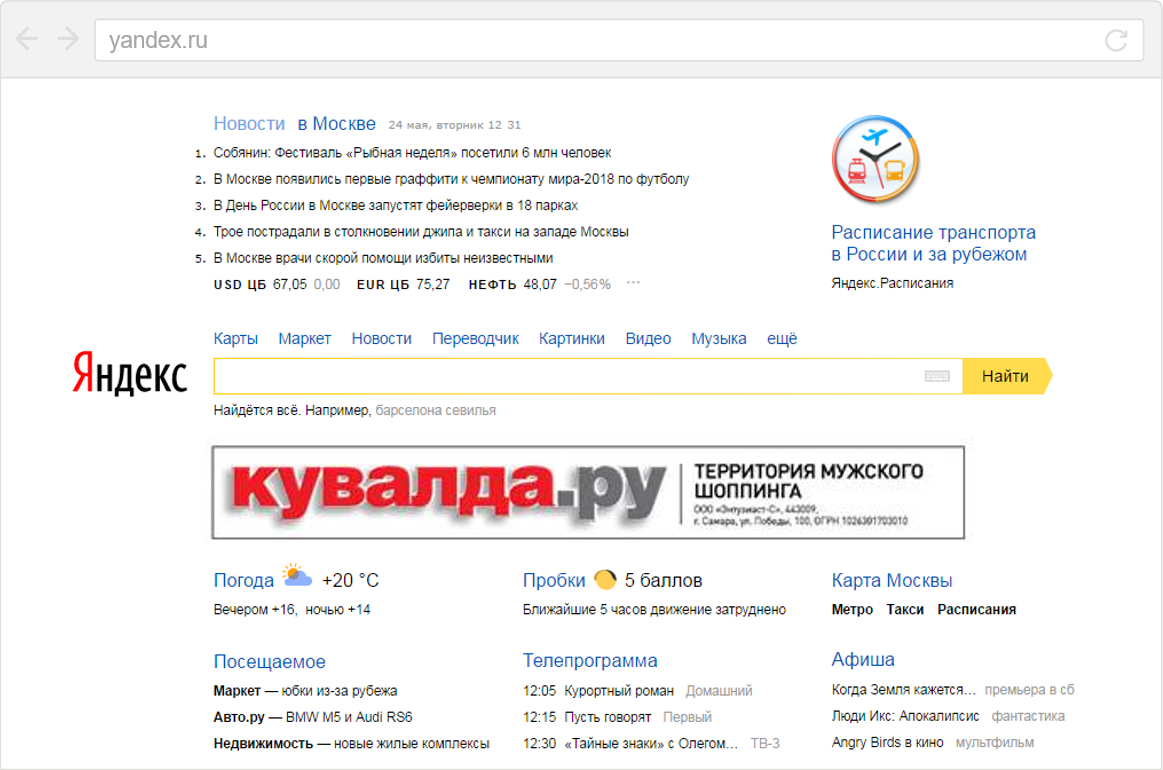Focus the yandex.ru address bar
The width and height of the screenshot is (1163, 770).
[x=619, y=40]
